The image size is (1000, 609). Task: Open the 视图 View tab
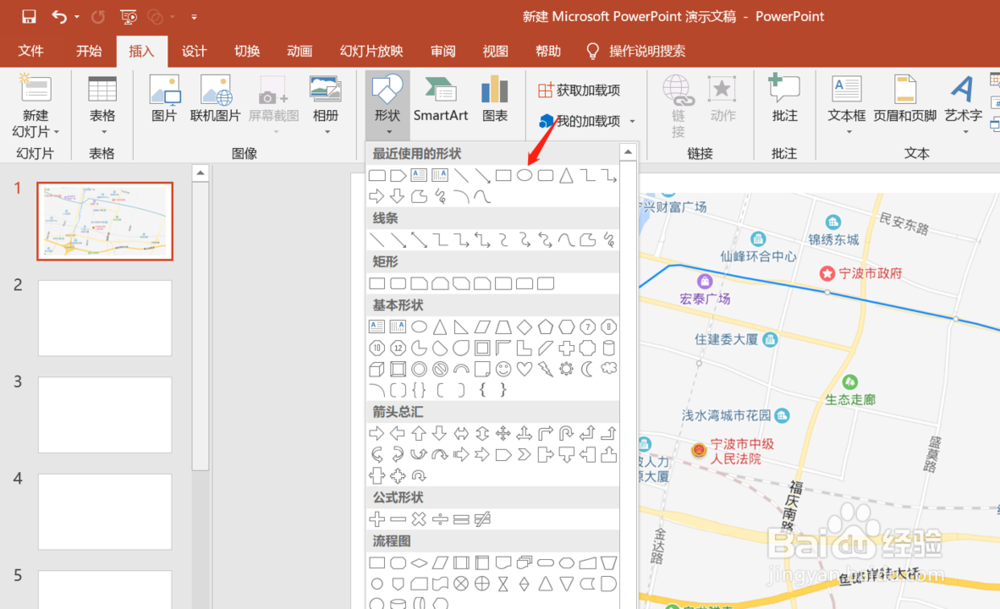pos(495,51)
